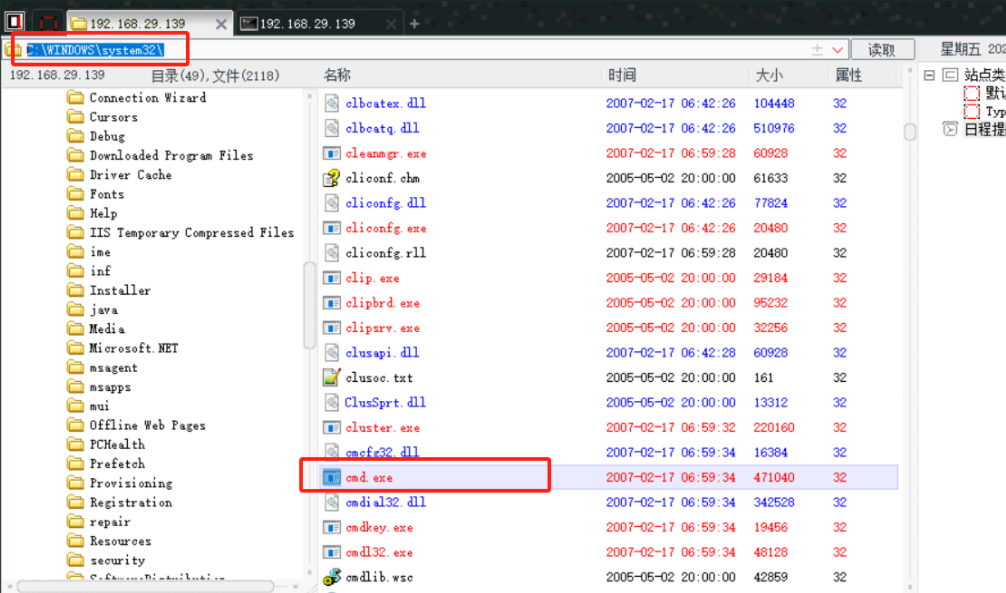The width and height of the screenshot is (1006, 593).
Task: Add a new tab with plus button
Action: 414,24
